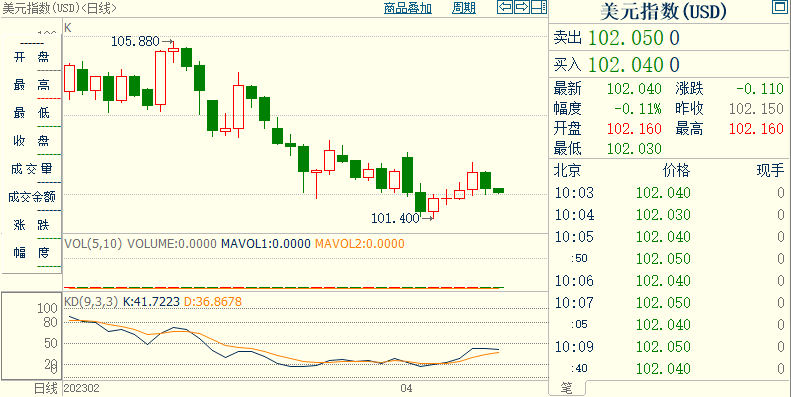Viewport: 791px width, 397px height.
Task: Select the 笔 tab at bottom
Action: 567,388
